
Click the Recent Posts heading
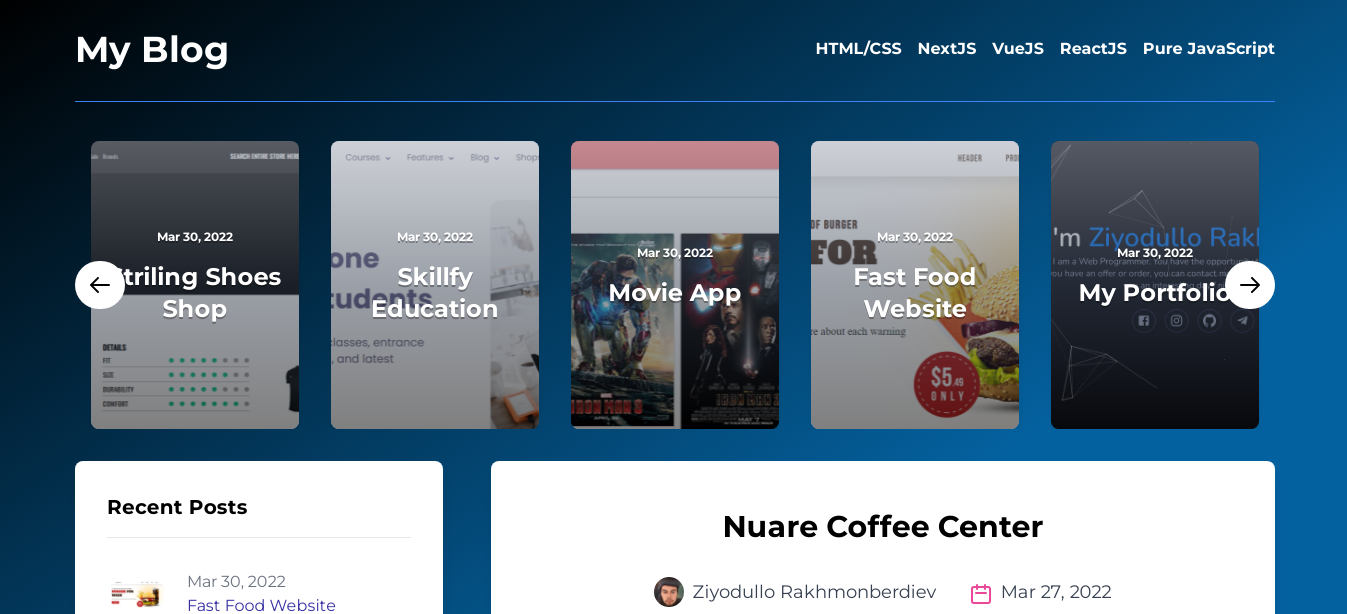[177, 507]
